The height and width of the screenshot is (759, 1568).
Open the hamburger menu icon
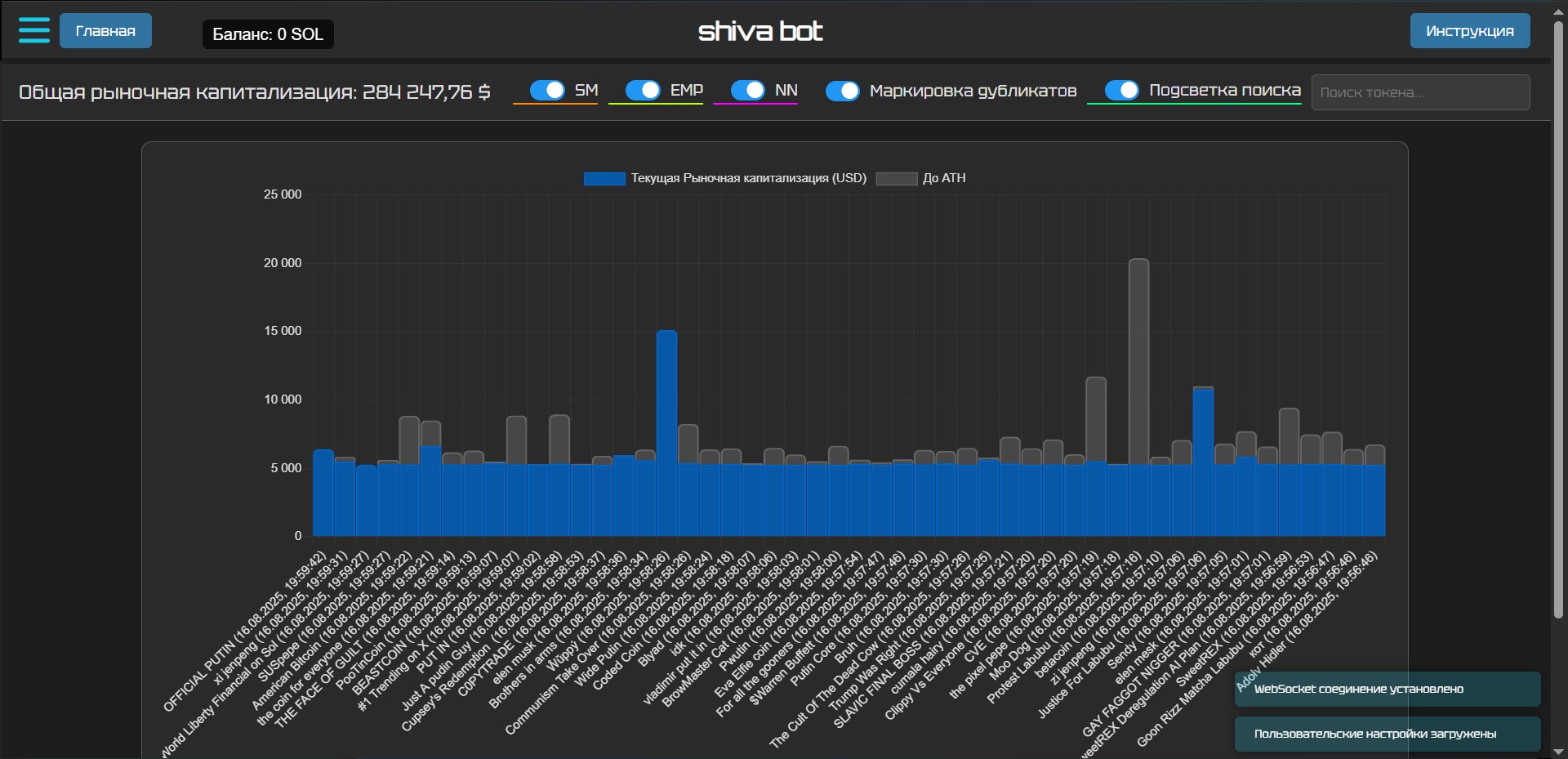(34, 30)
